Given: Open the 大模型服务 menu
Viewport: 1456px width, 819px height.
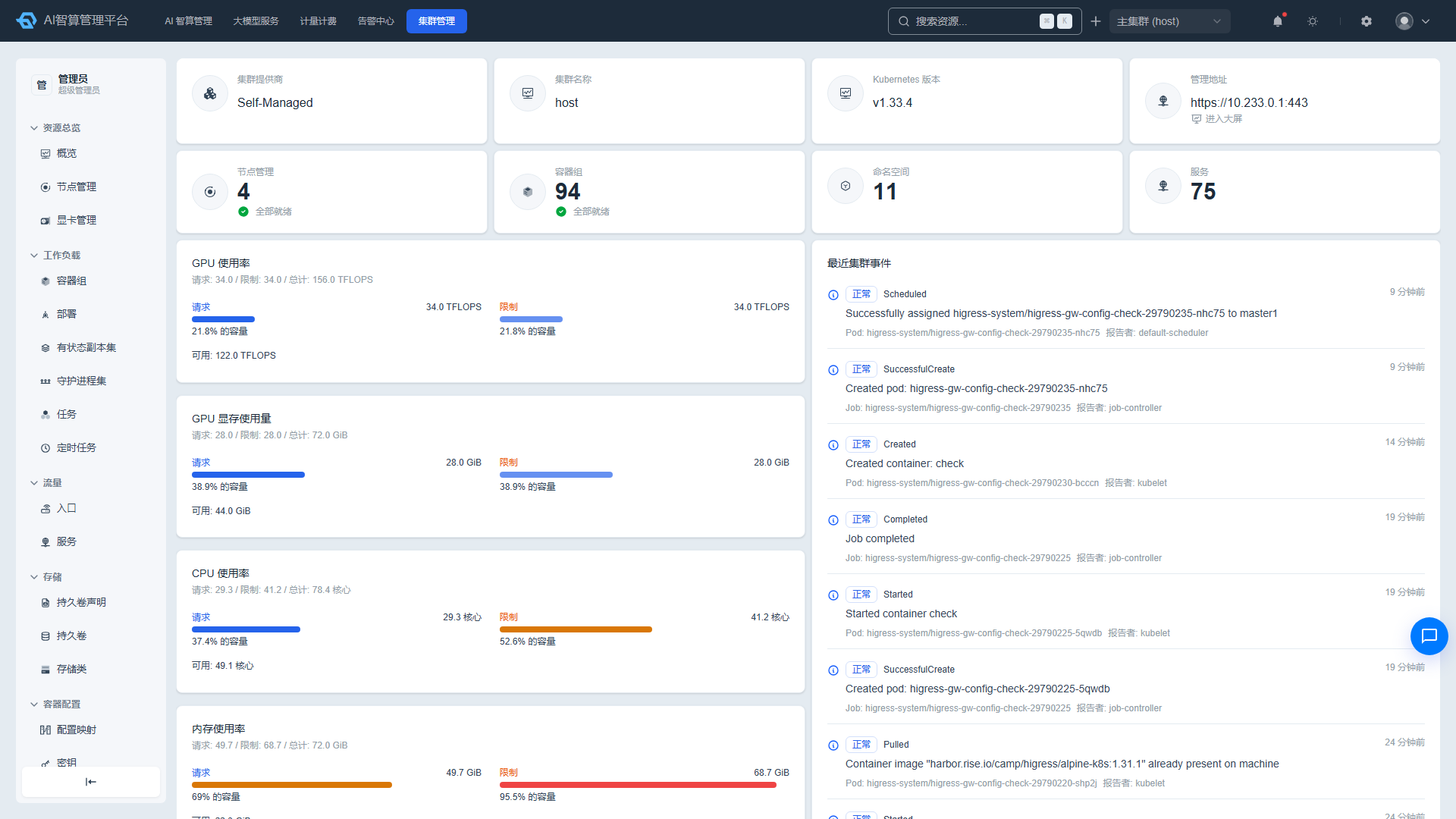Looking at the screenshot, I should click(256, 21).
